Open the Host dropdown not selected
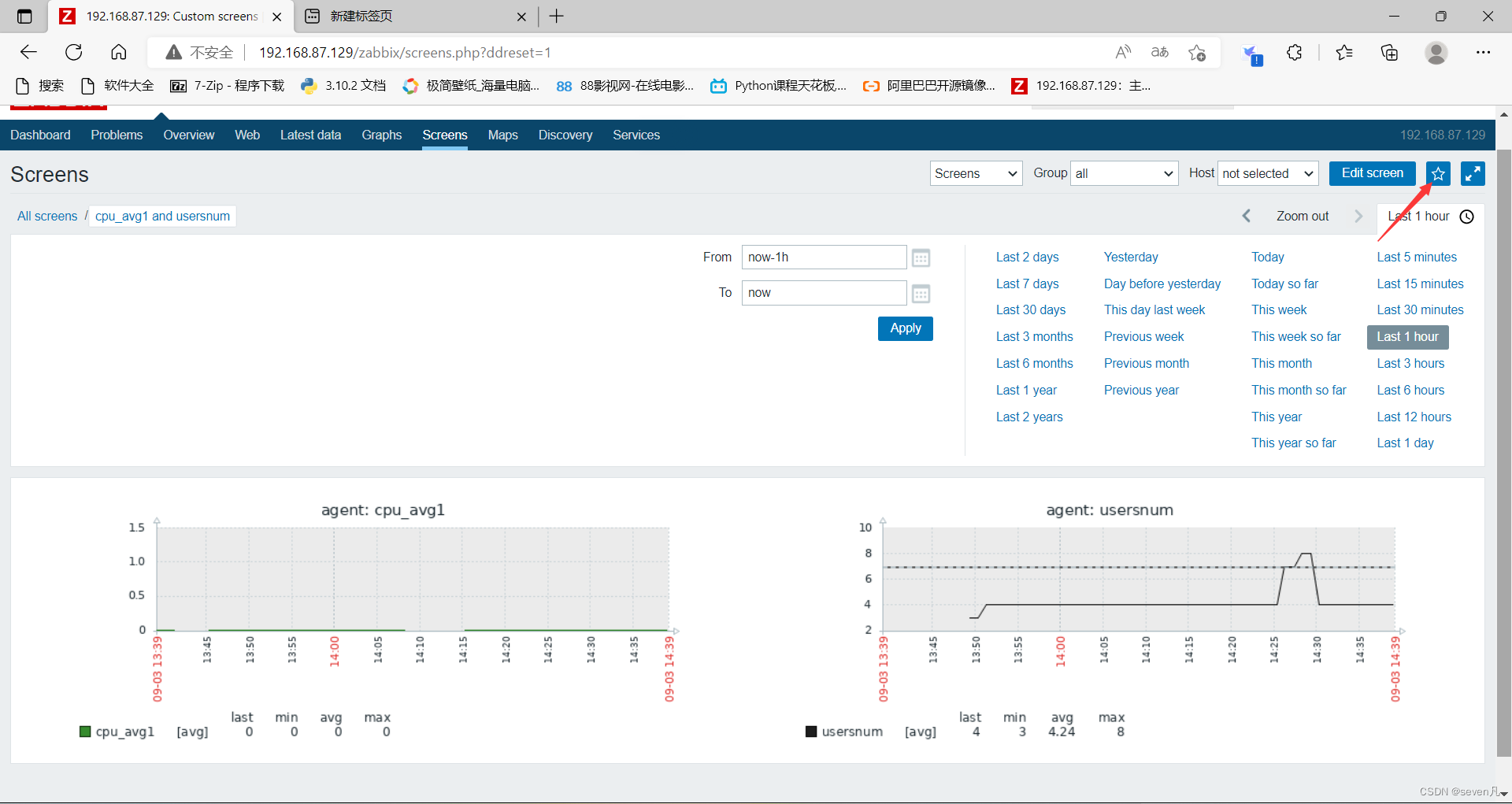 (x=1268, y=173)
